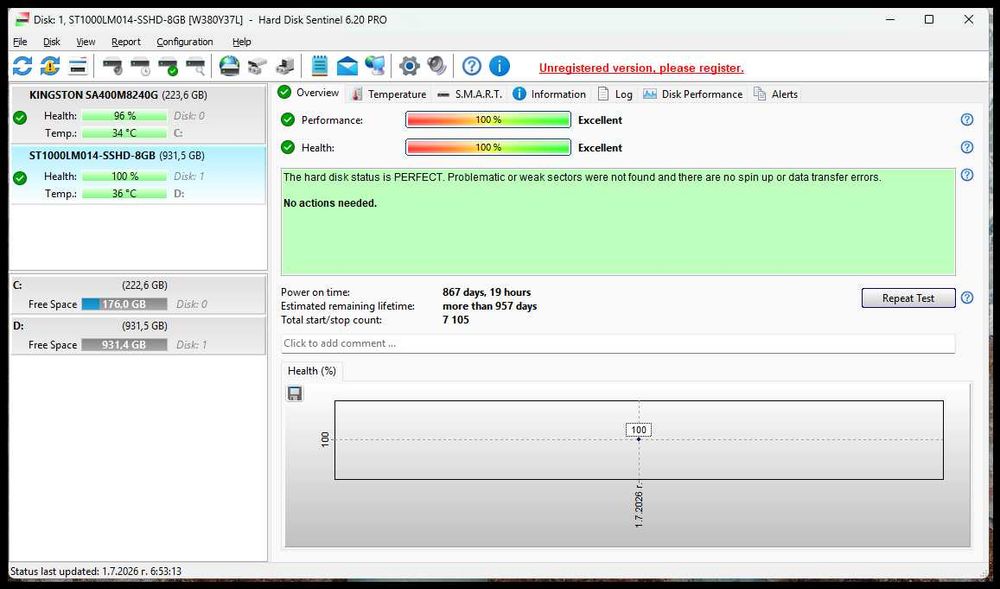Switch to the Log tab
This screenshot has height=589, width=1000.
tap(615, 94)
